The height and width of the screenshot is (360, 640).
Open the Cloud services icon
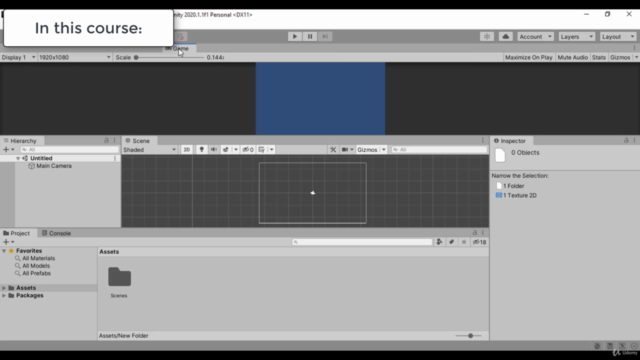coord(505,36)
